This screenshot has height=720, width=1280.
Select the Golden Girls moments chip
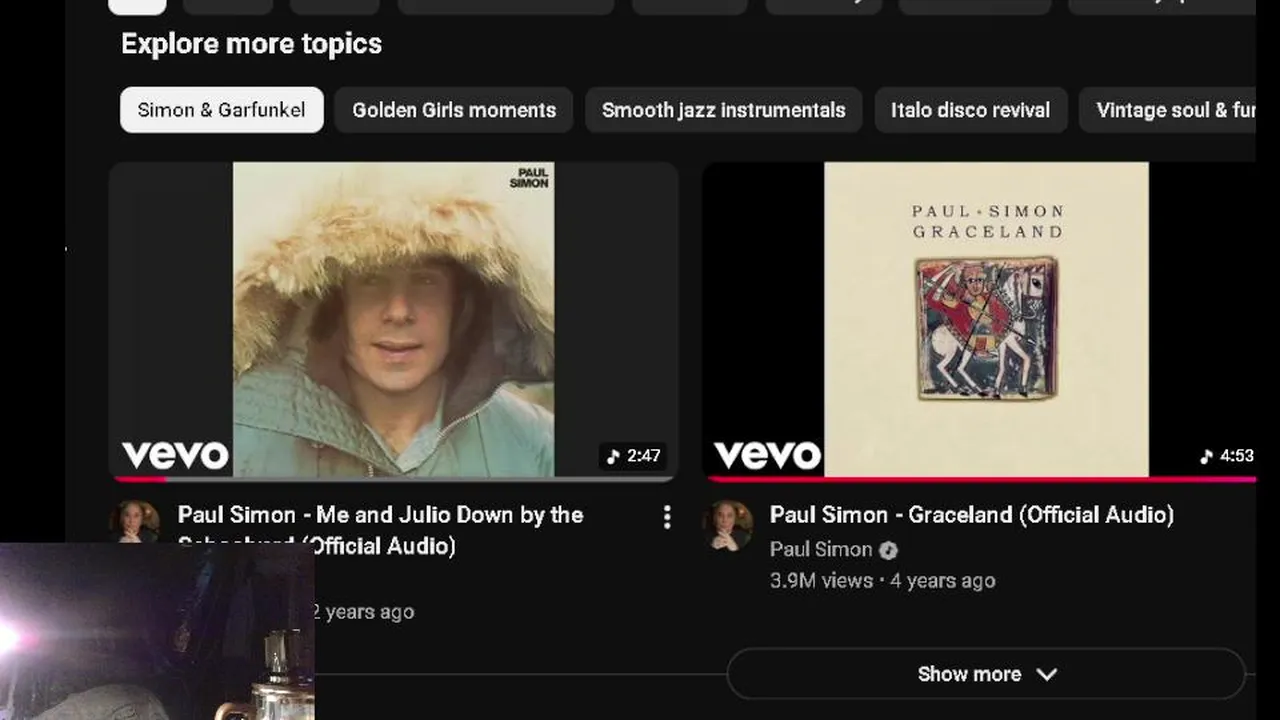click(454, 110)
